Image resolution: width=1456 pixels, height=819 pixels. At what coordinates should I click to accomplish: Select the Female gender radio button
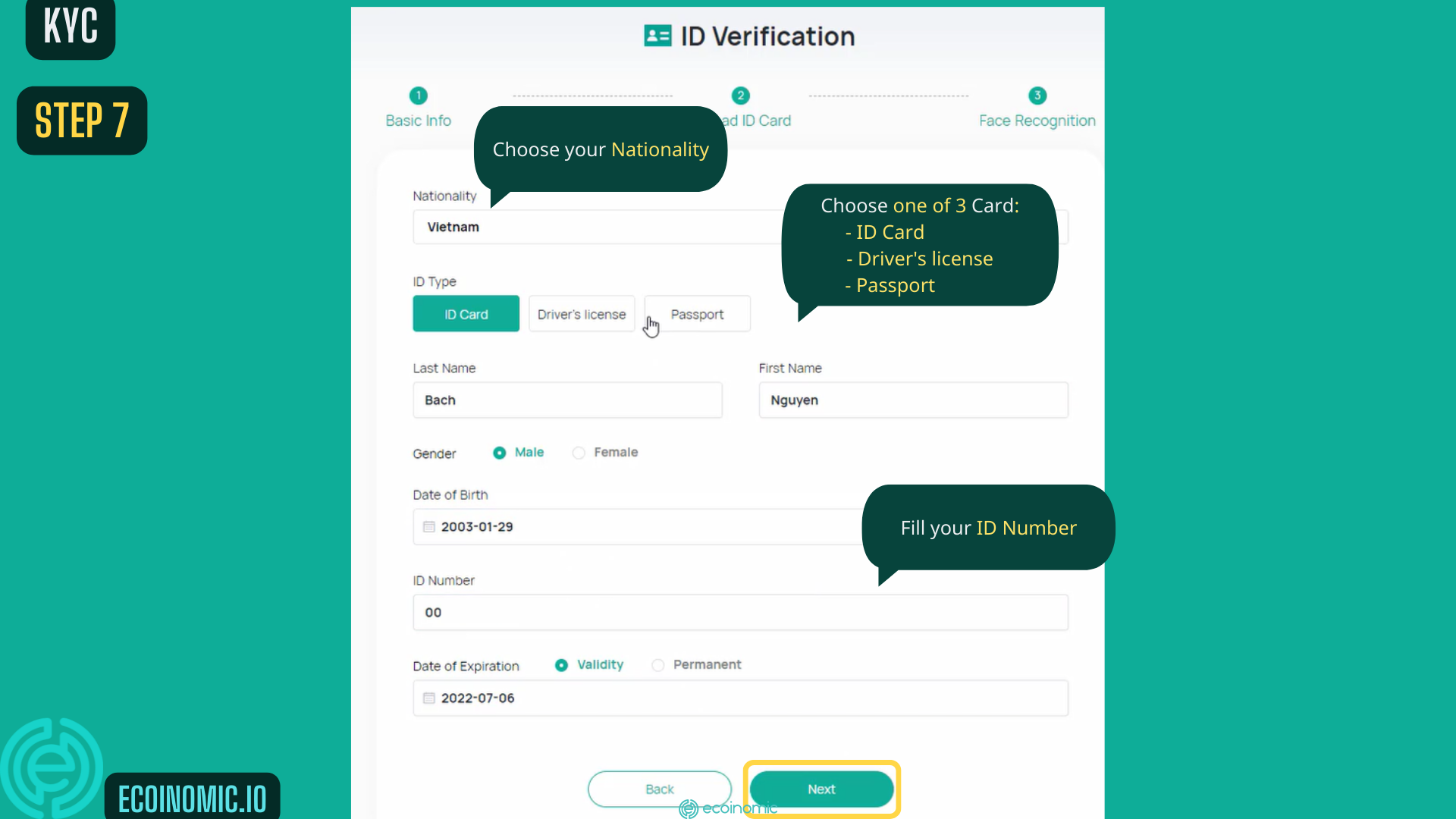[579, 452]
